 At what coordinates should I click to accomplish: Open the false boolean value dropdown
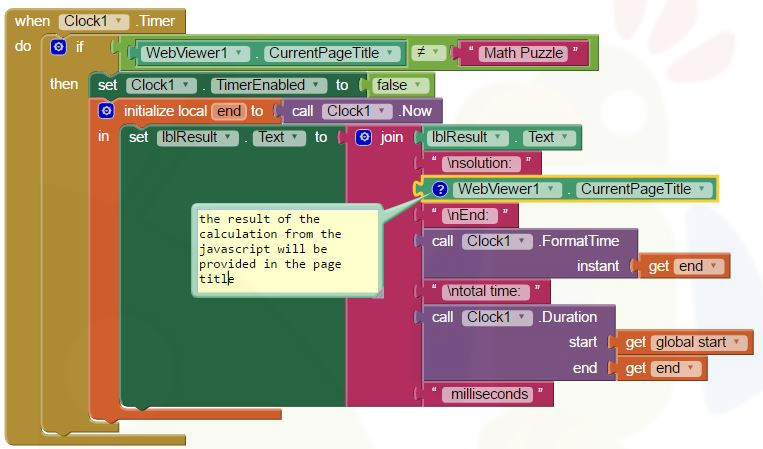click(400, 85)
